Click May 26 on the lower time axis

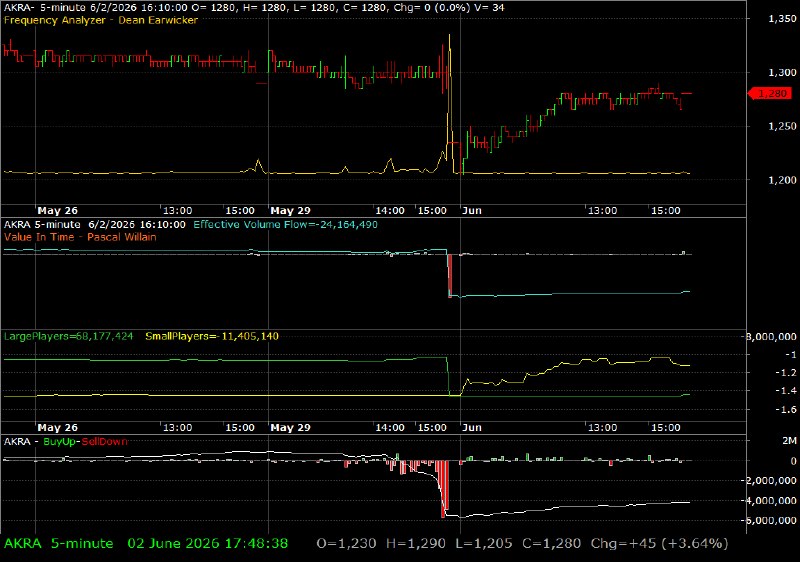58,427
